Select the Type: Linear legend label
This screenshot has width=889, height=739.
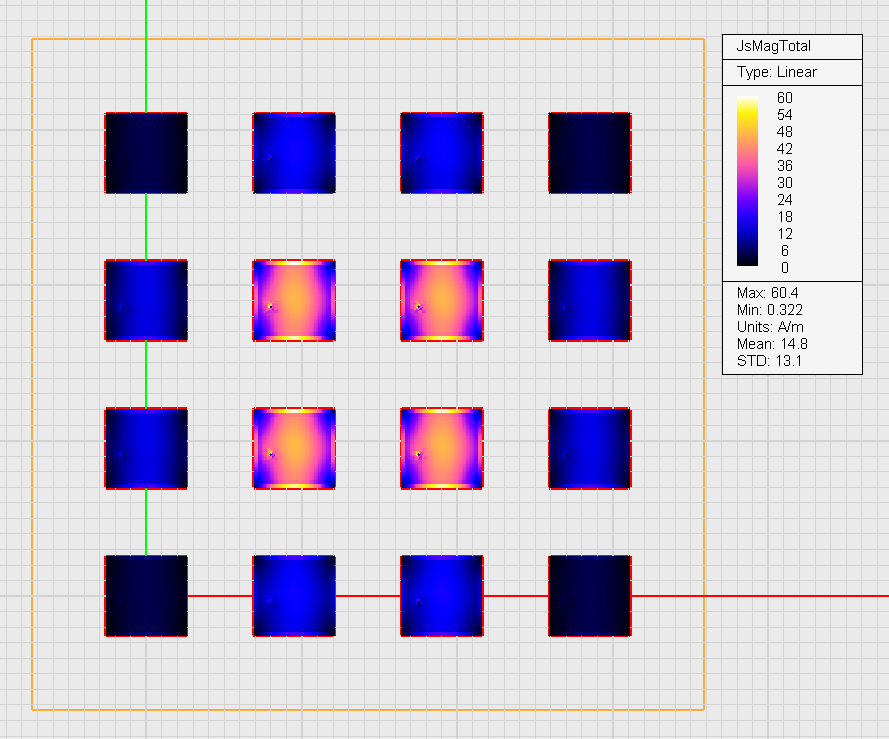776,72
